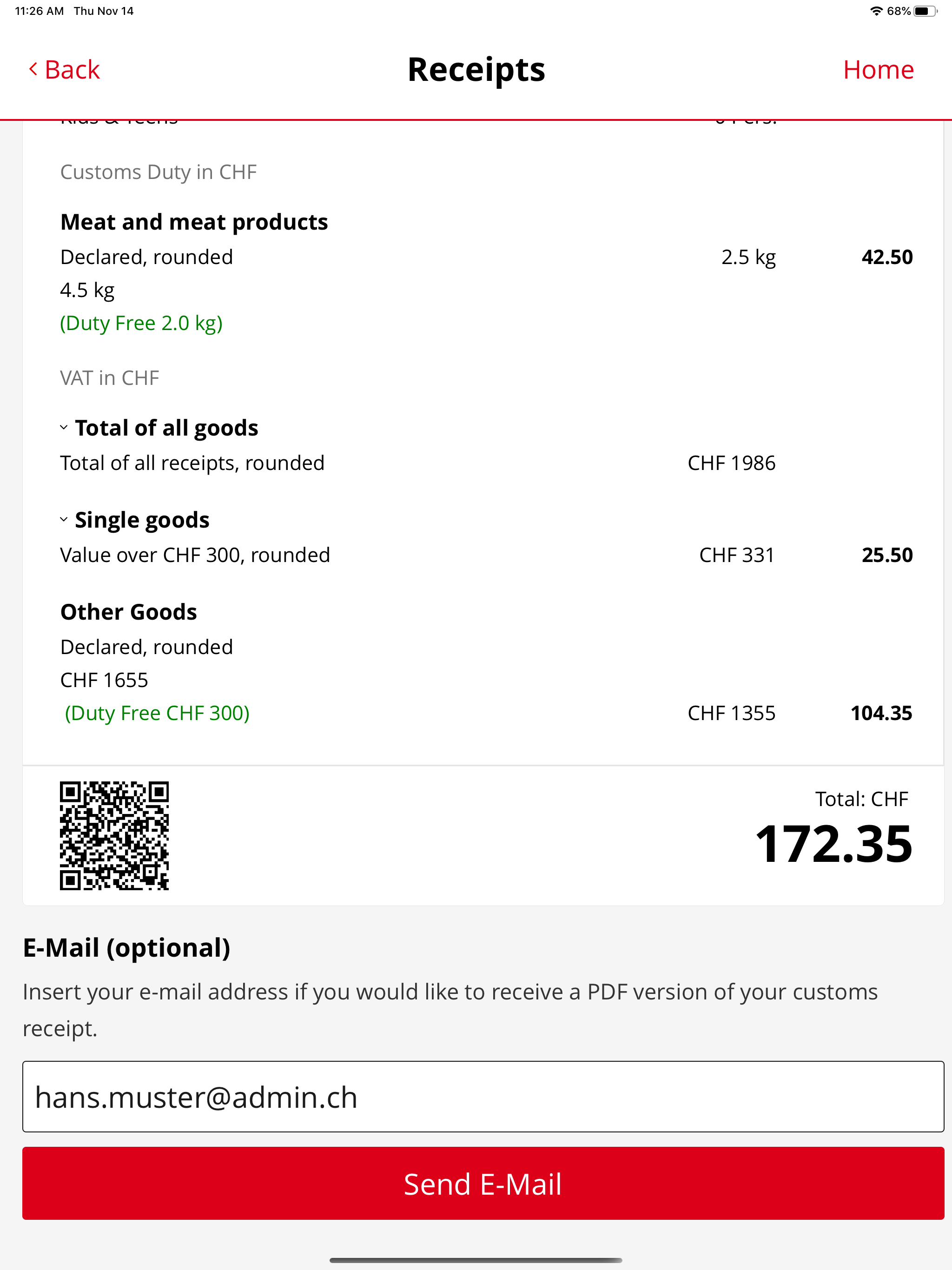Go to the Home screen
The height and width of the screenshot is (1270, 952).
[878, 70]
